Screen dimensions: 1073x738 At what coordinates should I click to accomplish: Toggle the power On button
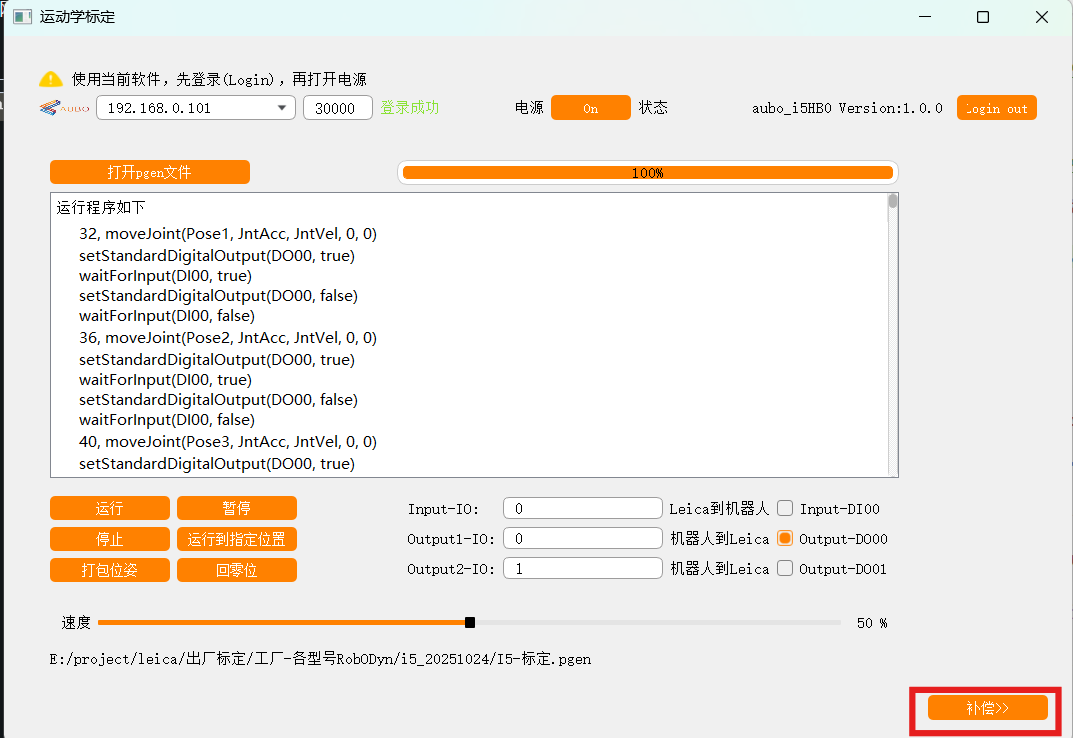coord(590,108)
